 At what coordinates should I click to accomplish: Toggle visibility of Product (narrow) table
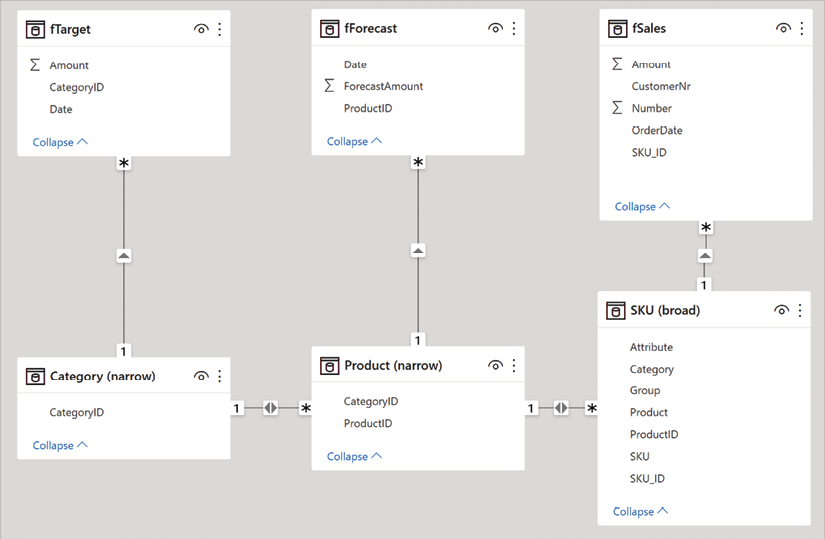click(495, 365)
